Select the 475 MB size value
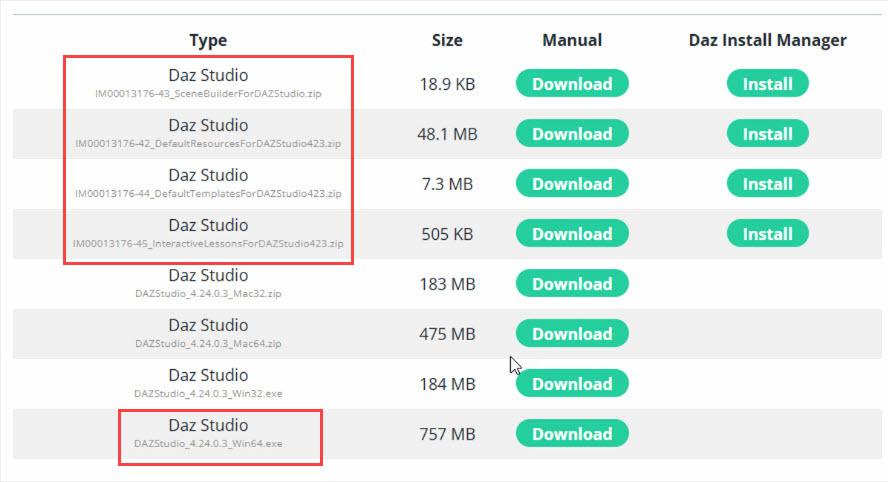The image size is (888, 482). click(x=447, y=334)
